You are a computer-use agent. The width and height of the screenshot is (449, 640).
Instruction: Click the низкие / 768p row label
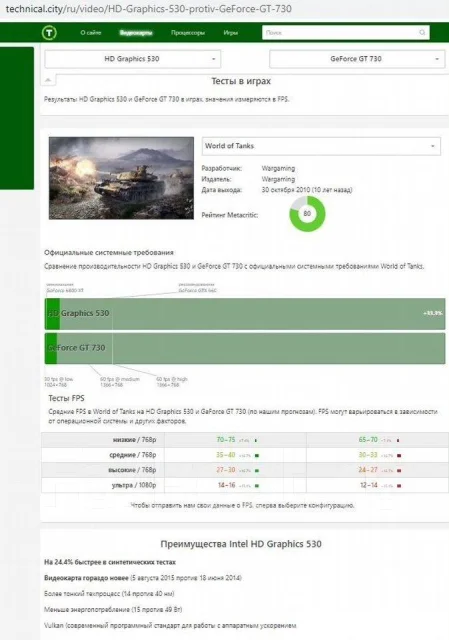134,440
